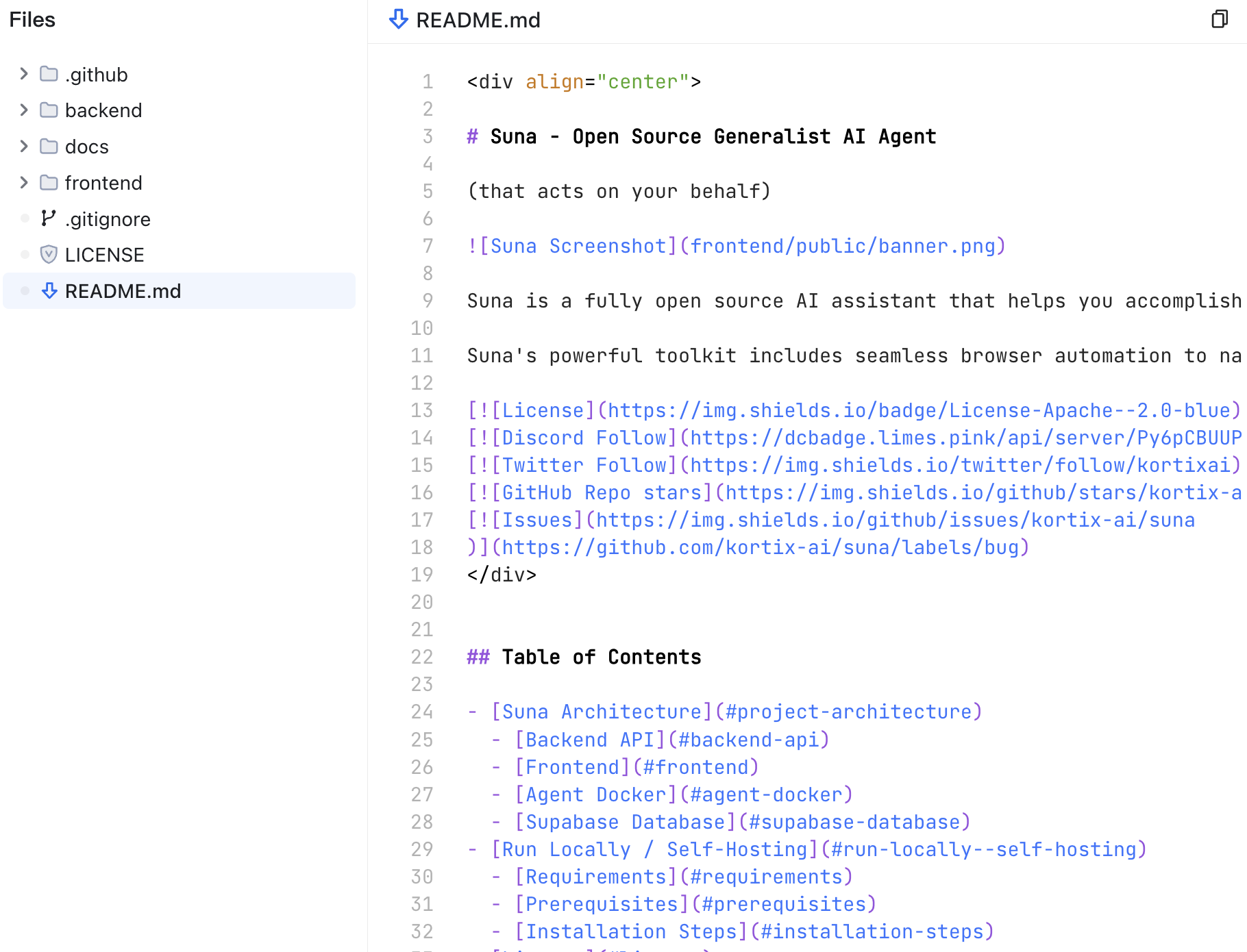Screen dimensions: 1247x952
Task: Click the Issues badge link on line 17
Action: tap(831, 520)
